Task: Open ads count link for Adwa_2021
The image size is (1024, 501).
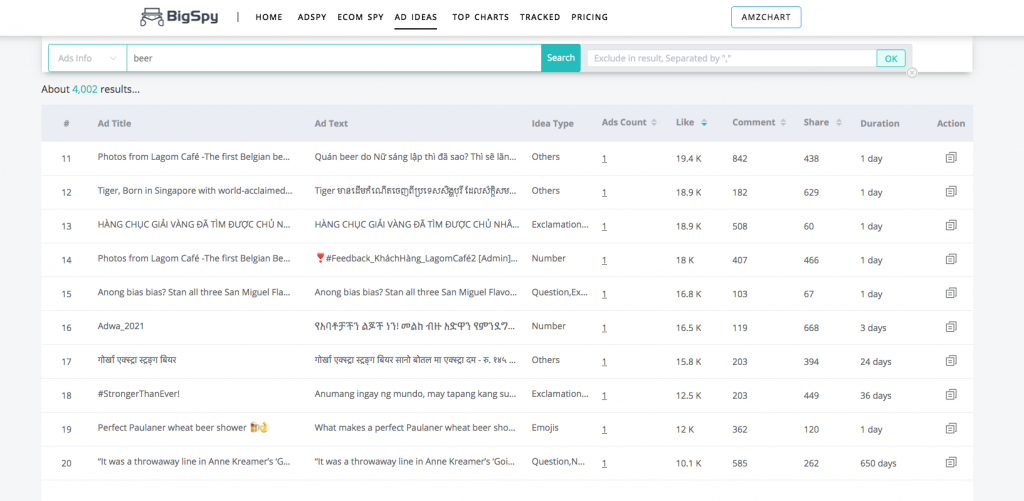Action: coord(604,328)
